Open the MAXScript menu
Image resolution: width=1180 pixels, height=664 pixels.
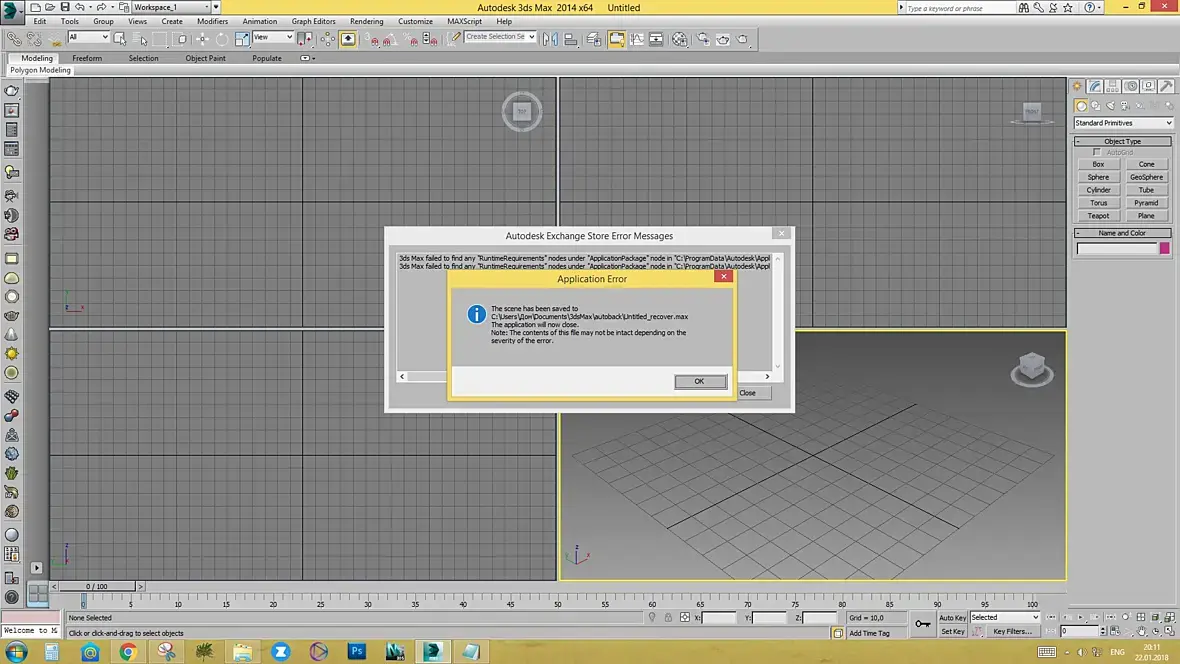(464, 21)
